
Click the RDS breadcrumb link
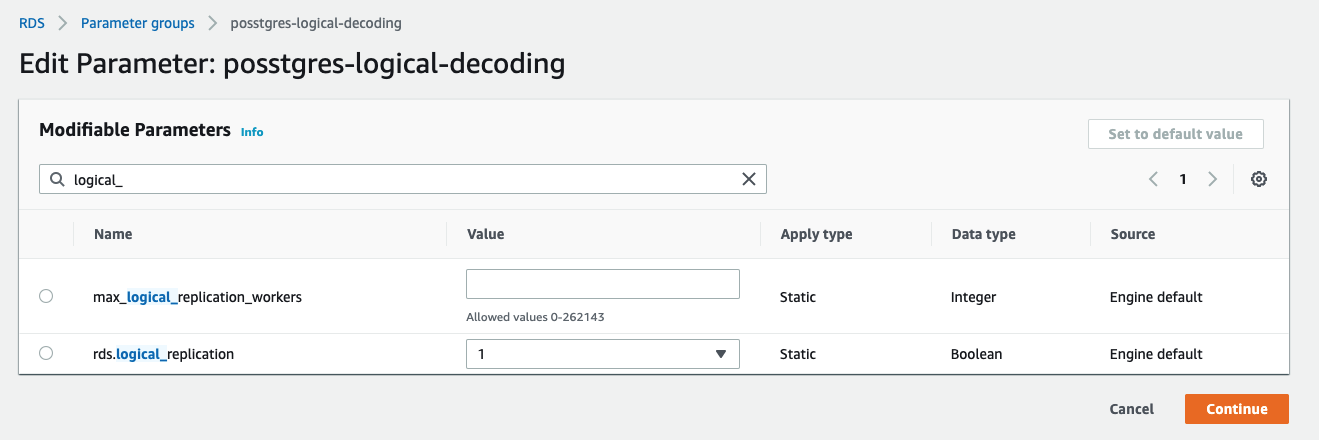[32, 22]
